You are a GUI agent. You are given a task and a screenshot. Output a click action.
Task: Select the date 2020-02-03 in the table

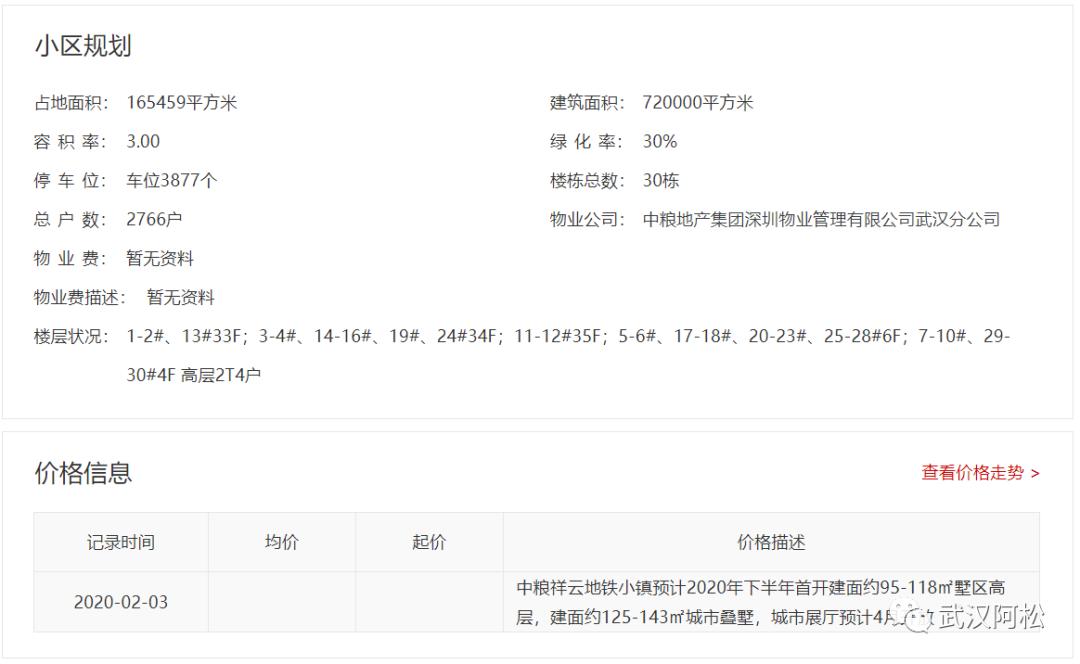point(122,601)
